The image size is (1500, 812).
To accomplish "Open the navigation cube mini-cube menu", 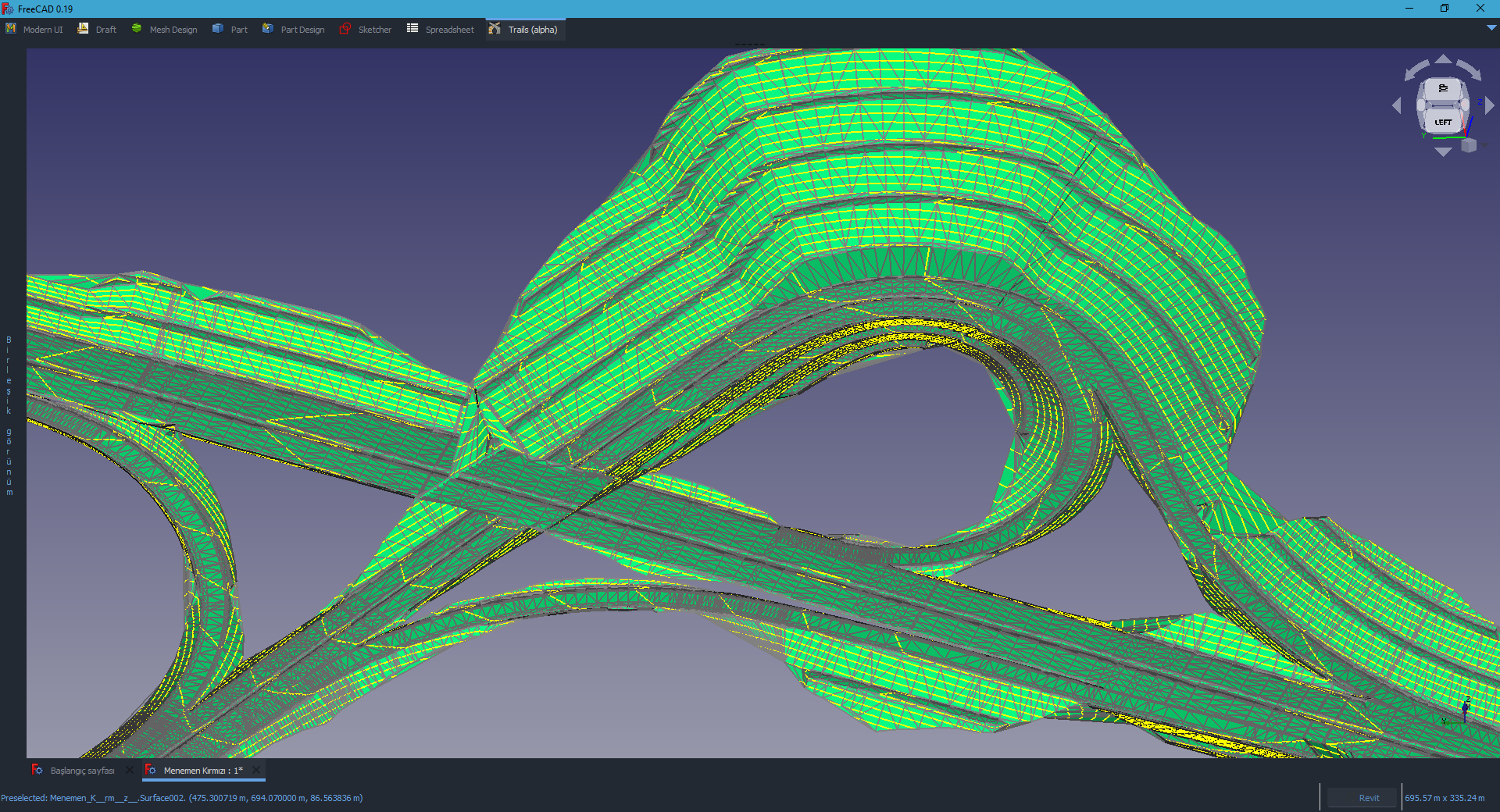I will pyautogui.click(x=1469, y=145).
